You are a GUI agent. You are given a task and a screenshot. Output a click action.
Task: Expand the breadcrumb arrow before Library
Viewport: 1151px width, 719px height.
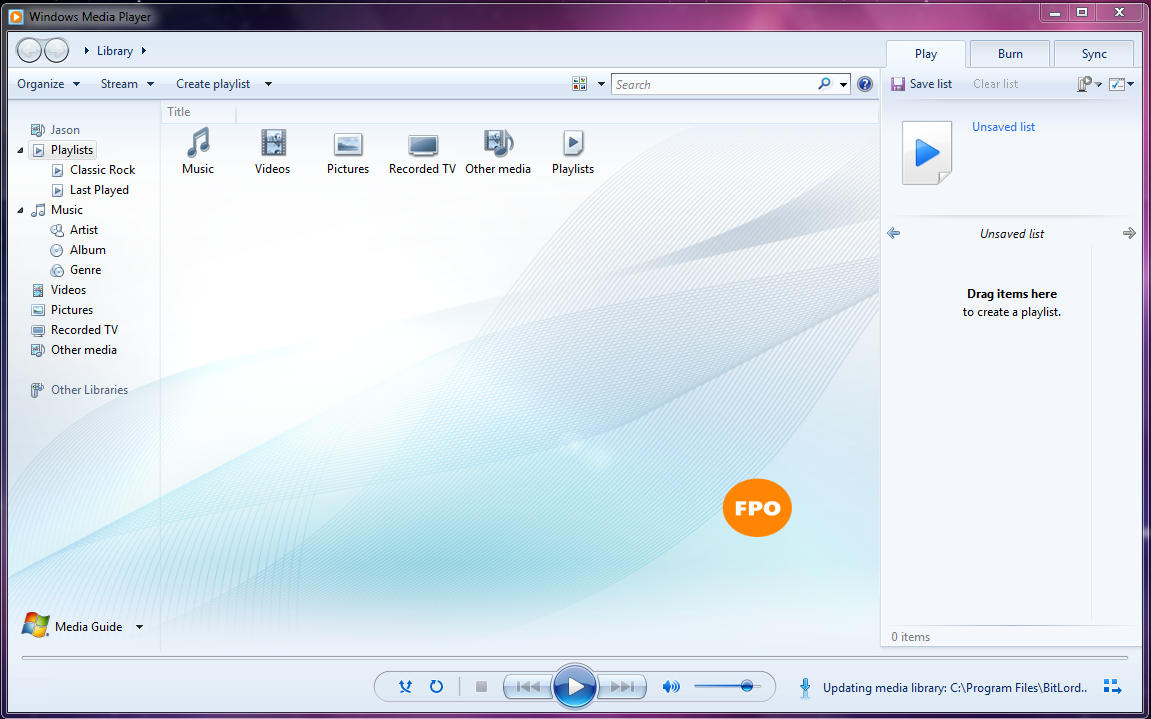pos(87,51)
